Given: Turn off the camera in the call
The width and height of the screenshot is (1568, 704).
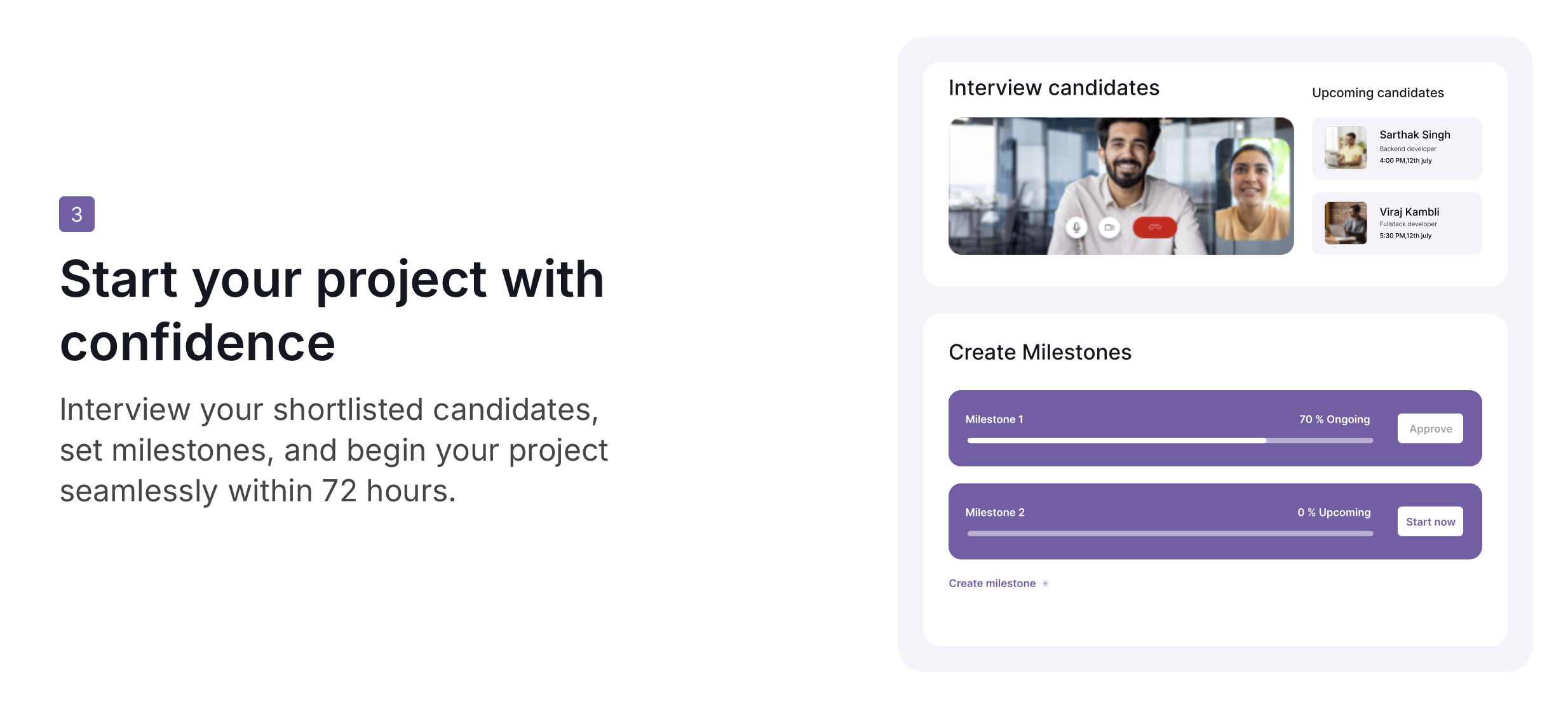Looking at the screenshot, I should (x=1109, y=227).
